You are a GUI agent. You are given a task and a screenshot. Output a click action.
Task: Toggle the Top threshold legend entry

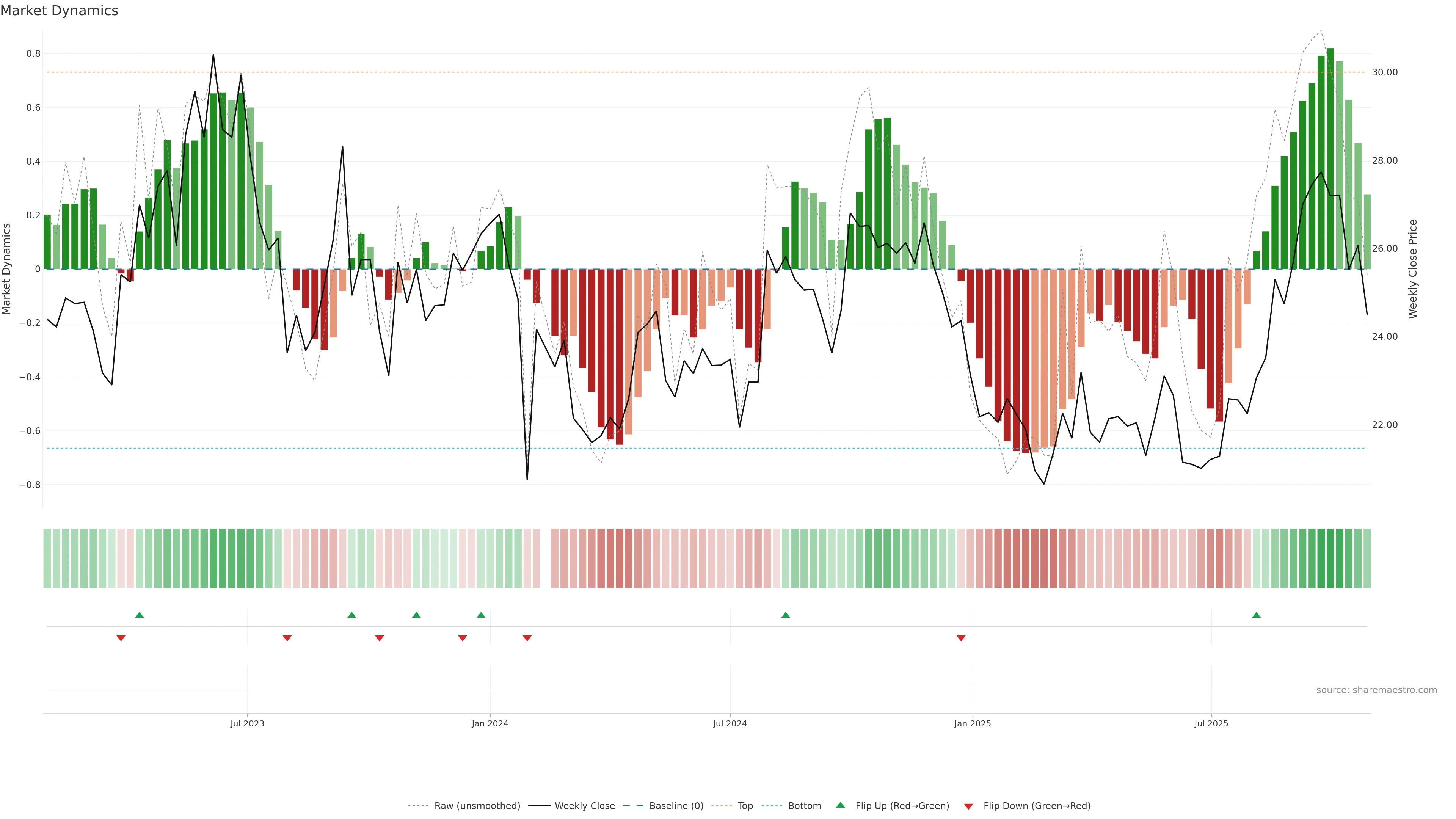click(745, 806)
